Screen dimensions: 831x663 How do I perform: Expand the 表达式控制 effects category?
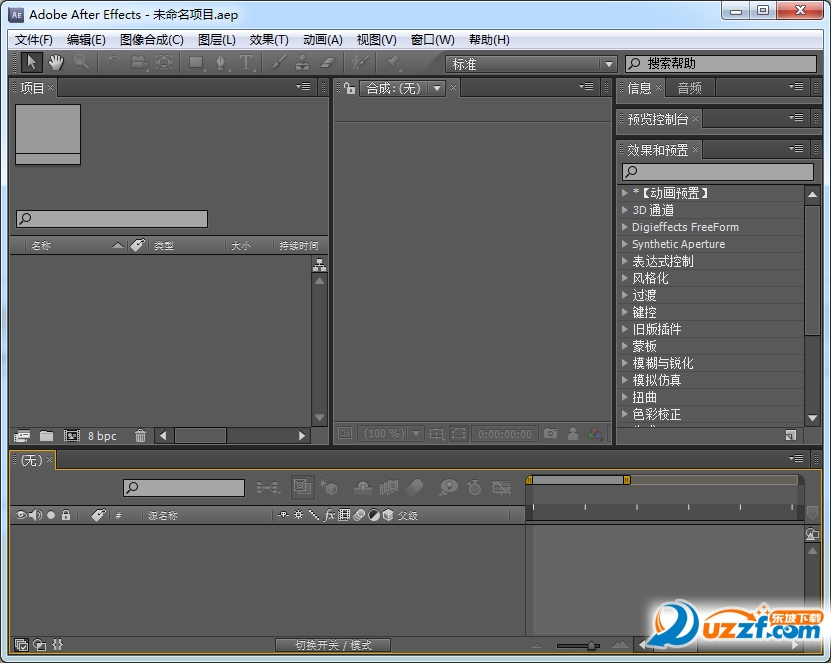click(625, 261)
